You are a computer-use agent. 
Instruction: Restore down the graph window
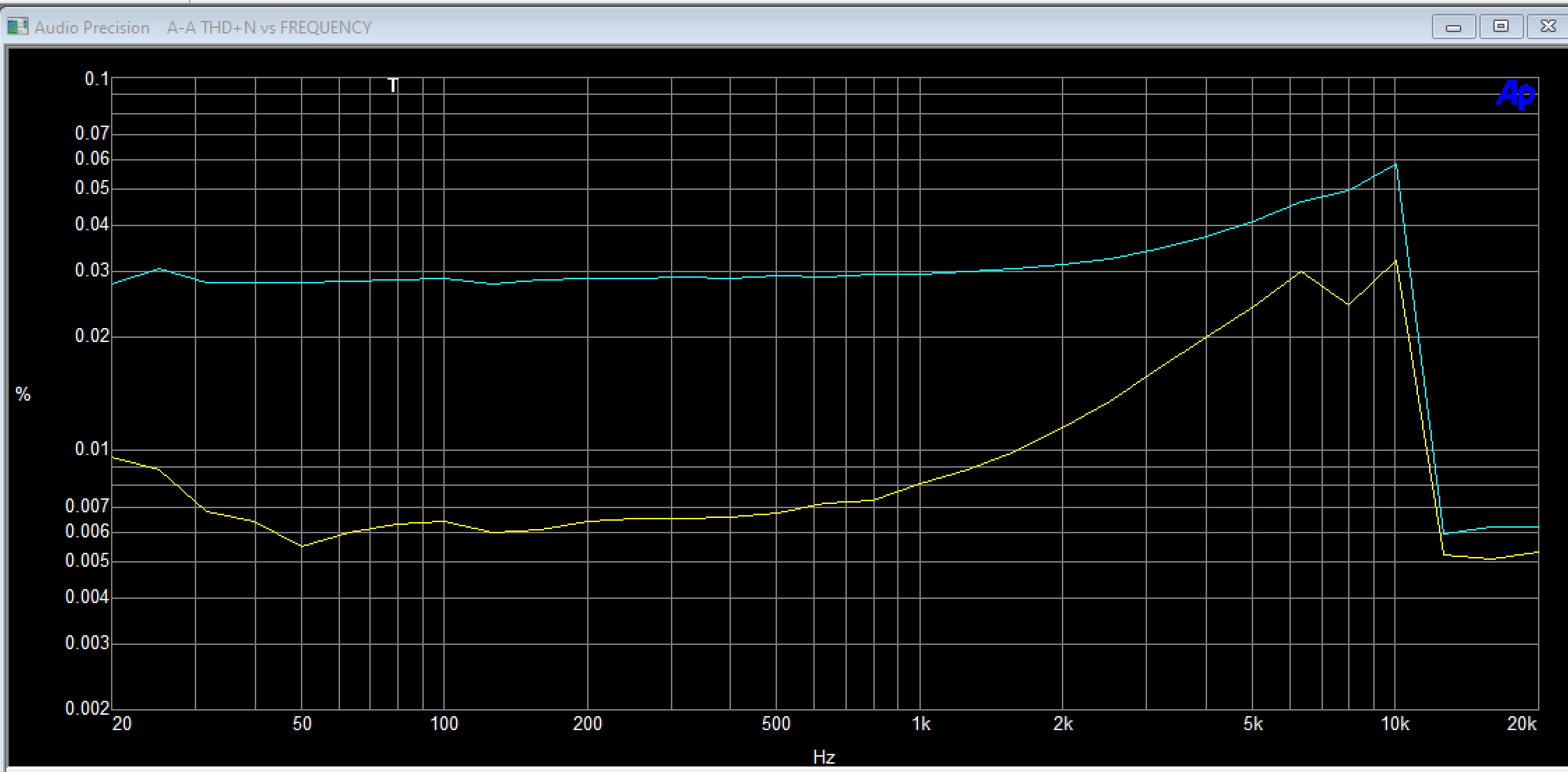point(1501,27)
